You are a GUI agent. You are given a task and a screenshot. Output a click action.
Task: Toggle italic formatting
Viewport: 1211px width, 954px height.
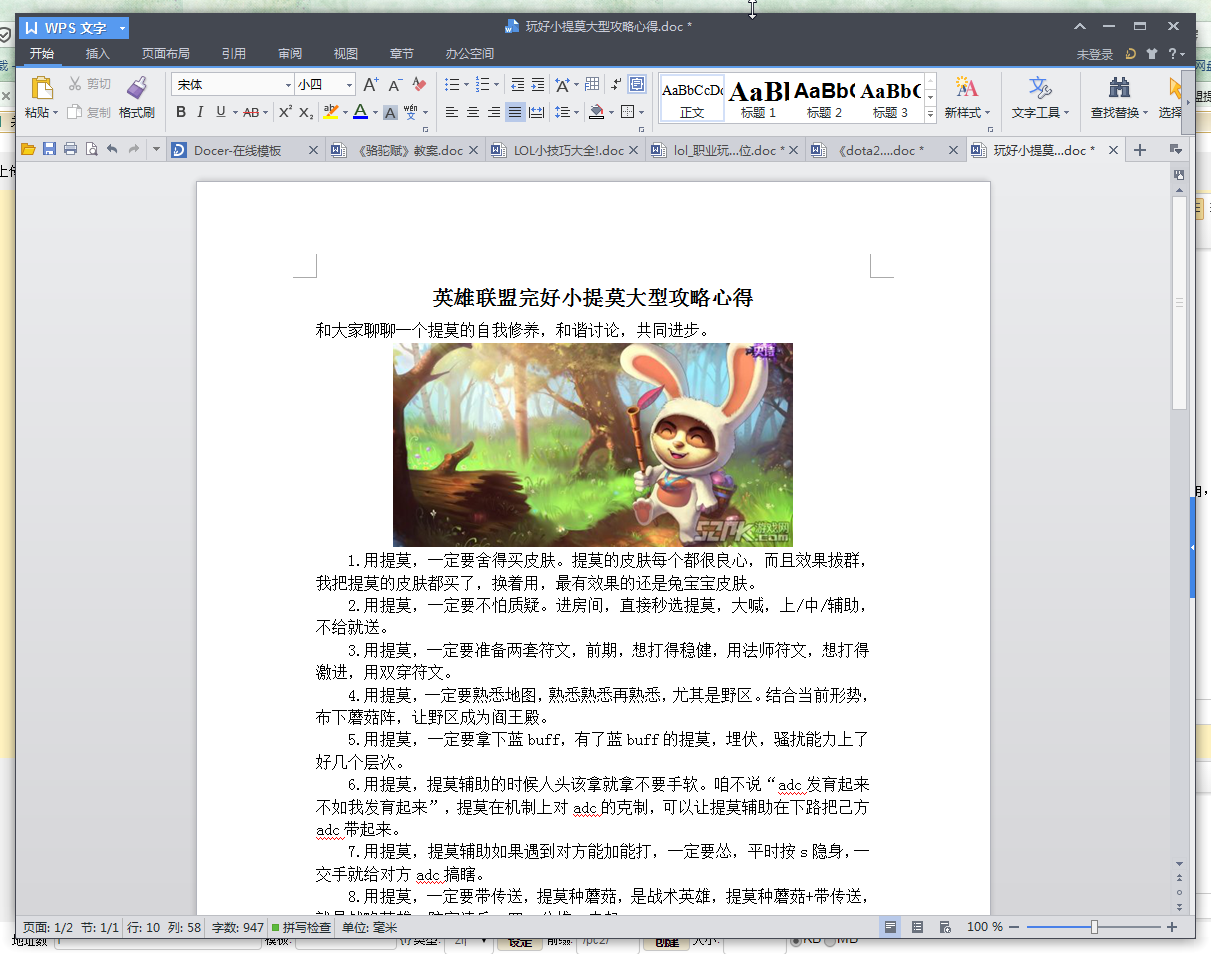200,112
